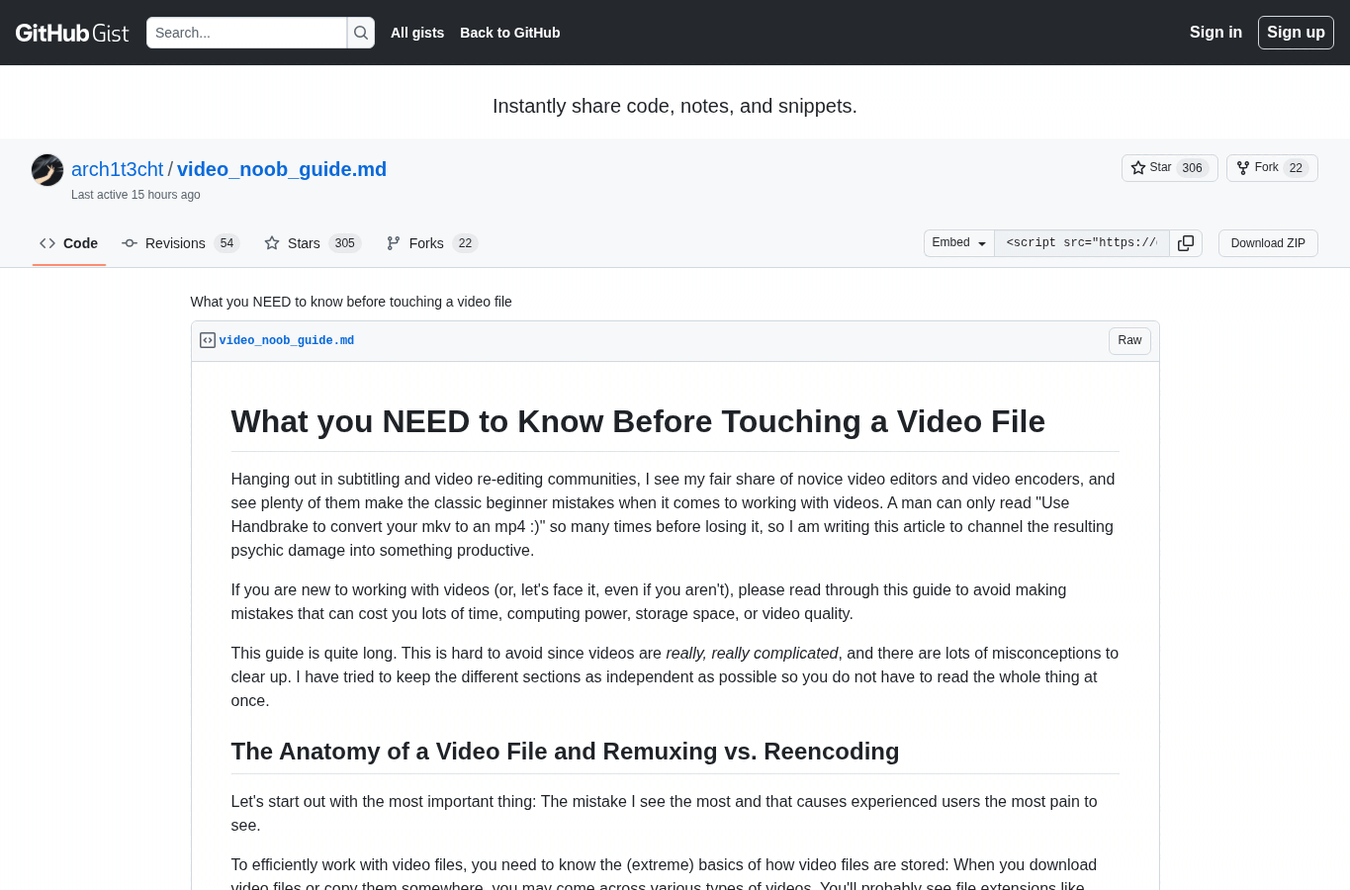Focus the Search gists field
Screen dimensions: 1350x890
pyautogui.click(x=247, y=33)
